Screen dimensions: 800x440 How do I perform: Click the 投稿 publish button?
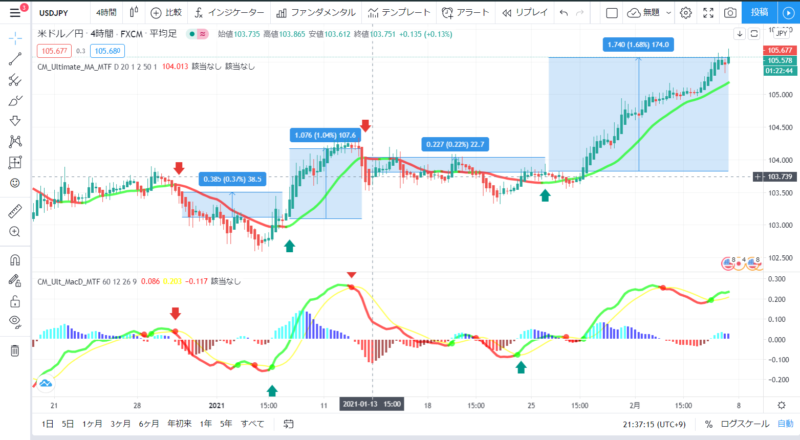[x=759, y=12]
